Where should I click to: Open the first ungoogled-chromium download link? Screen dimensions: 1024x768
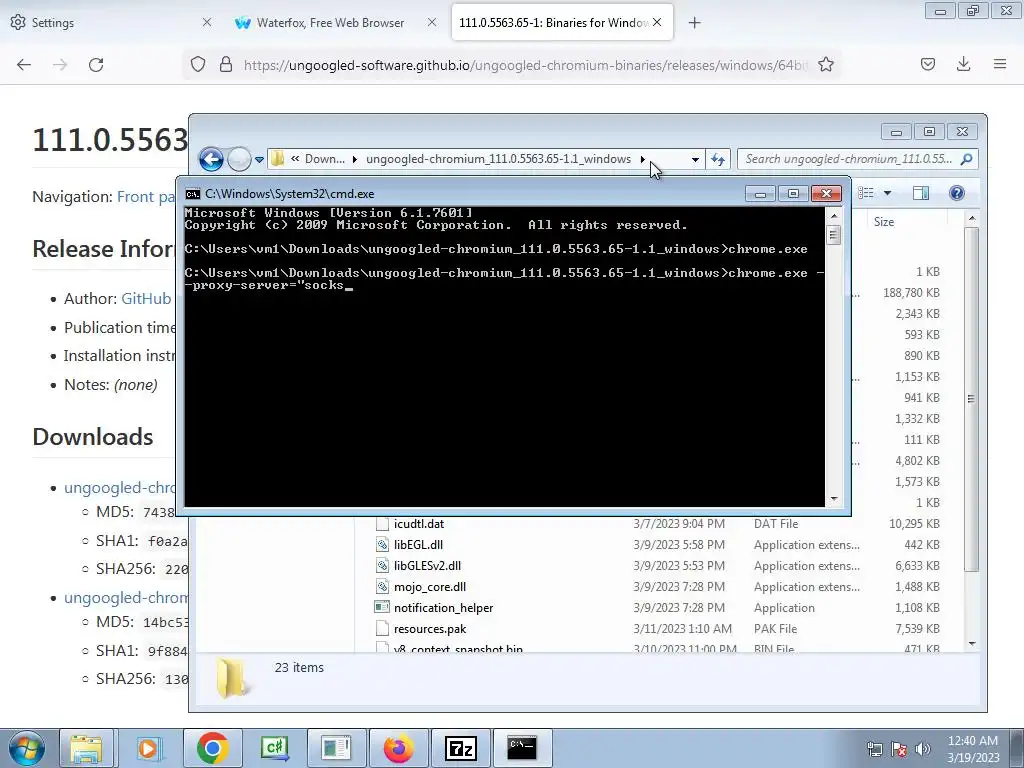pos(120,488)
